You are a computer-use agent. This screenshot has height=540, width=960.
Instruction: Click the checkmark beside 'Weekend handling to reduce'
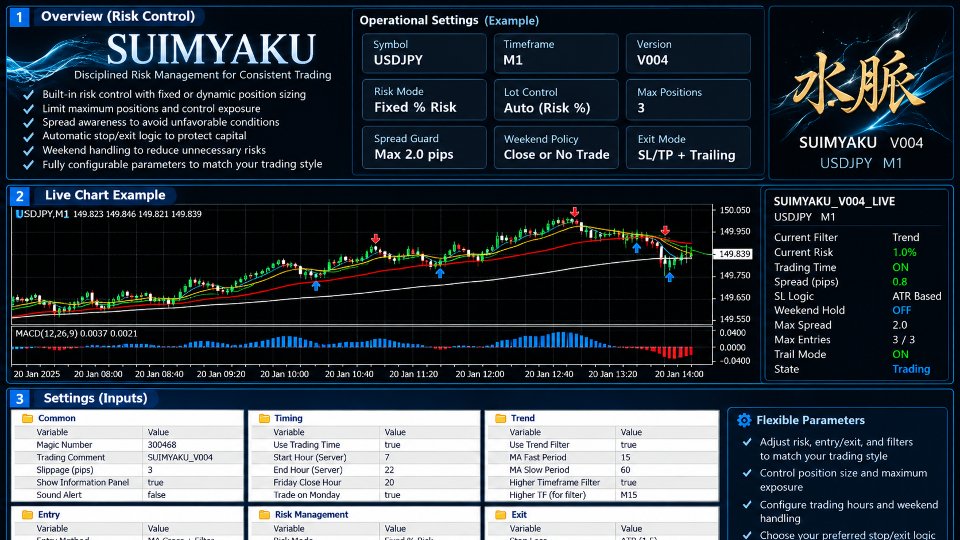(28, 151)
